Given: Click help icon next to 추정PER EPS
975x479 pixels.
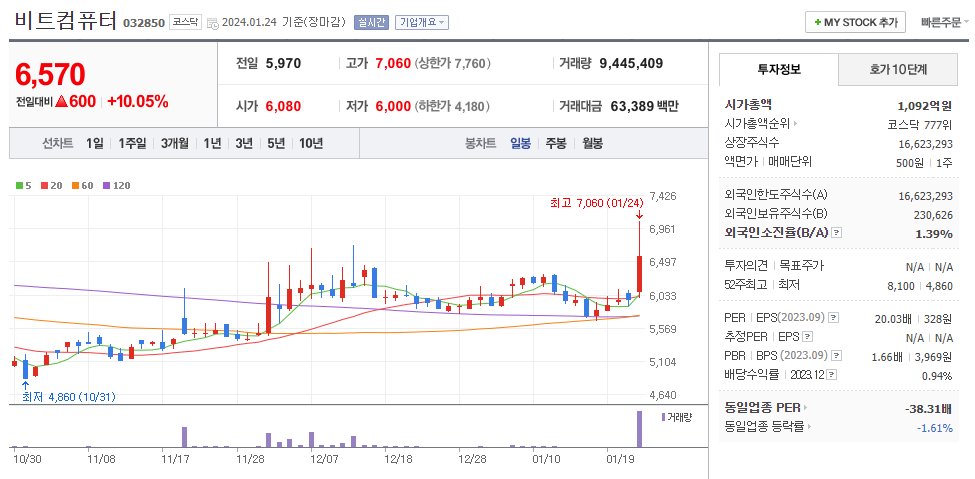Looking at the screenshot, I should coord(807,337).
